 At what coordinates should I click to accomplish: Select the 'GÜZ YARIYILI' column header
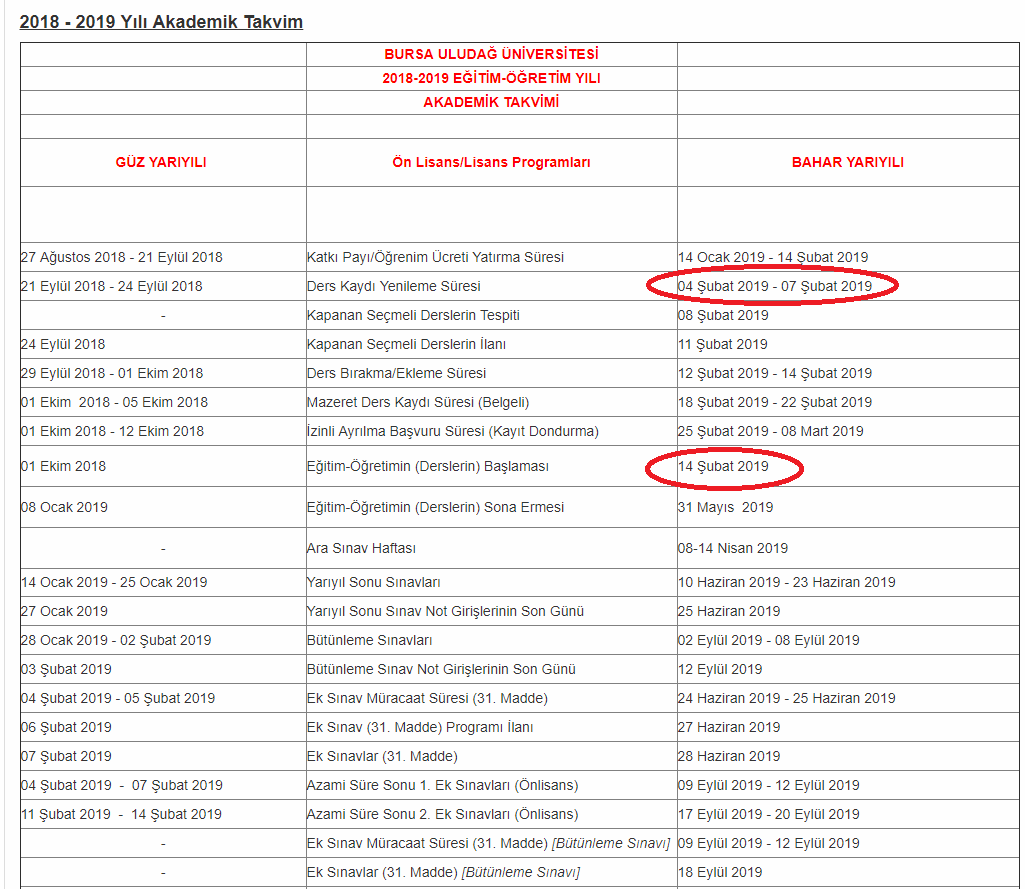(161, 162)
